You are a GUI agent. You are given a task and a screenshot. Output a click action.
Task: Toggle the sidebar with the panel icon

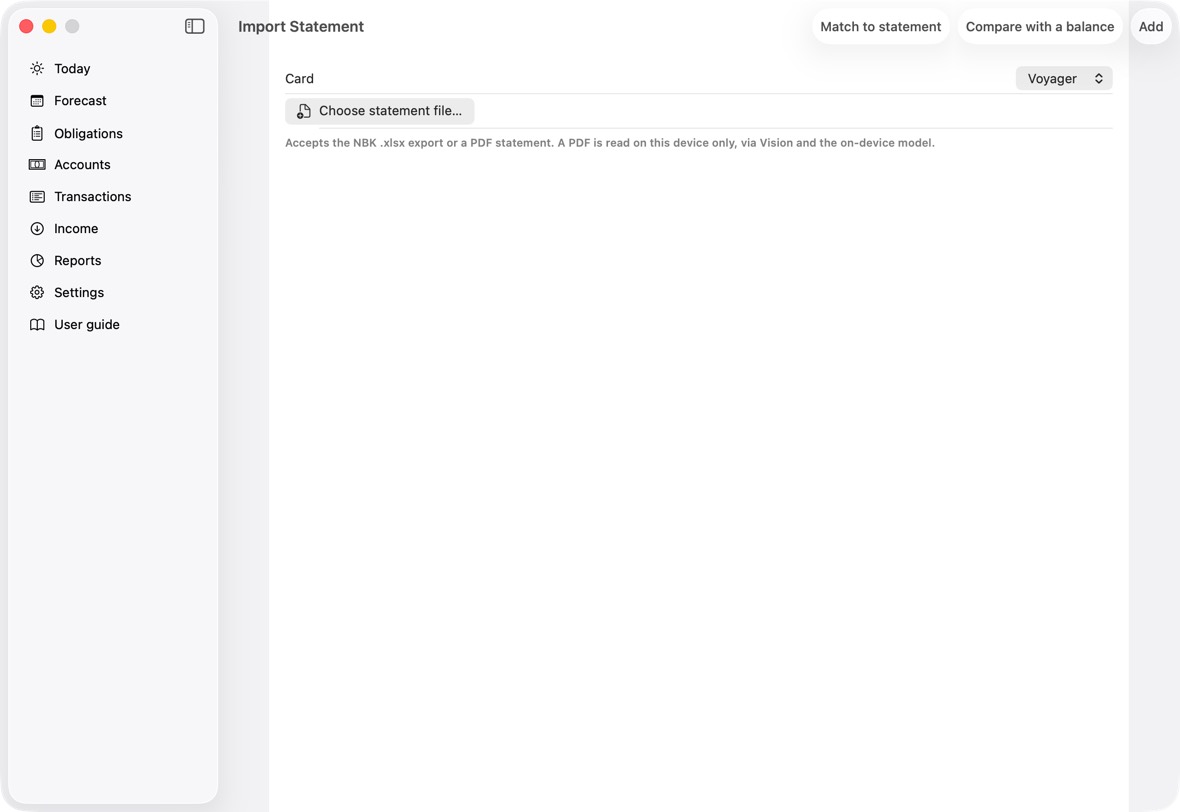coord(195,26)
